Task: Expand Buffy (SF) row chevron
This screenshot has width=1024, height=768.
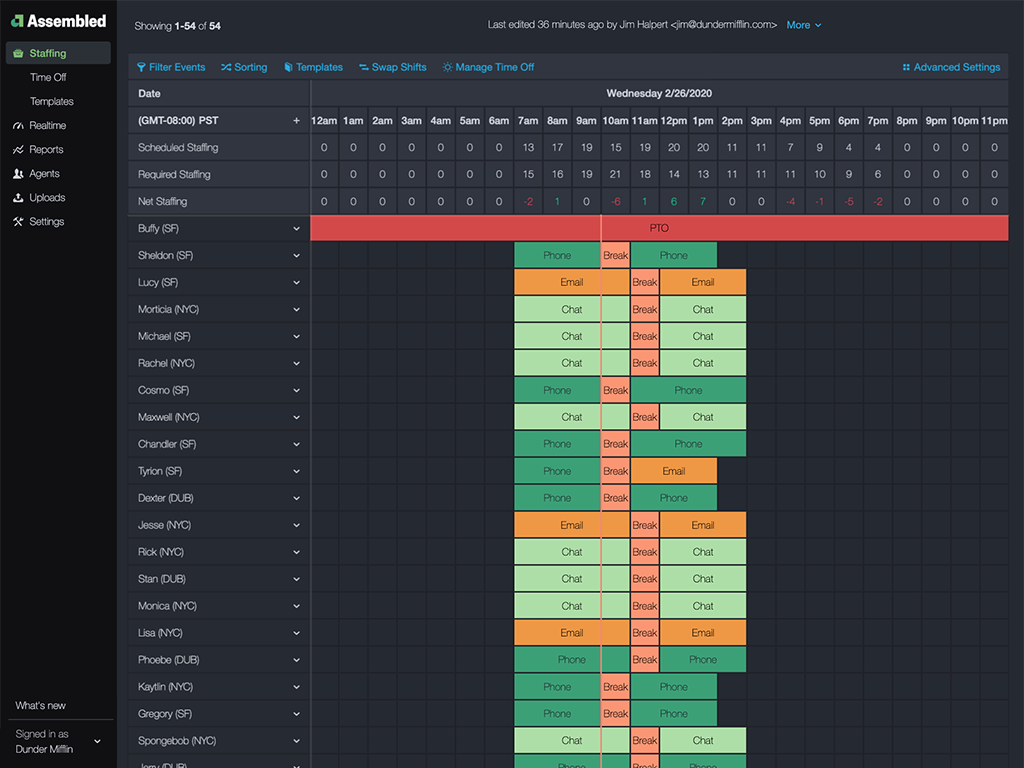Action: (x=296, y=229)
